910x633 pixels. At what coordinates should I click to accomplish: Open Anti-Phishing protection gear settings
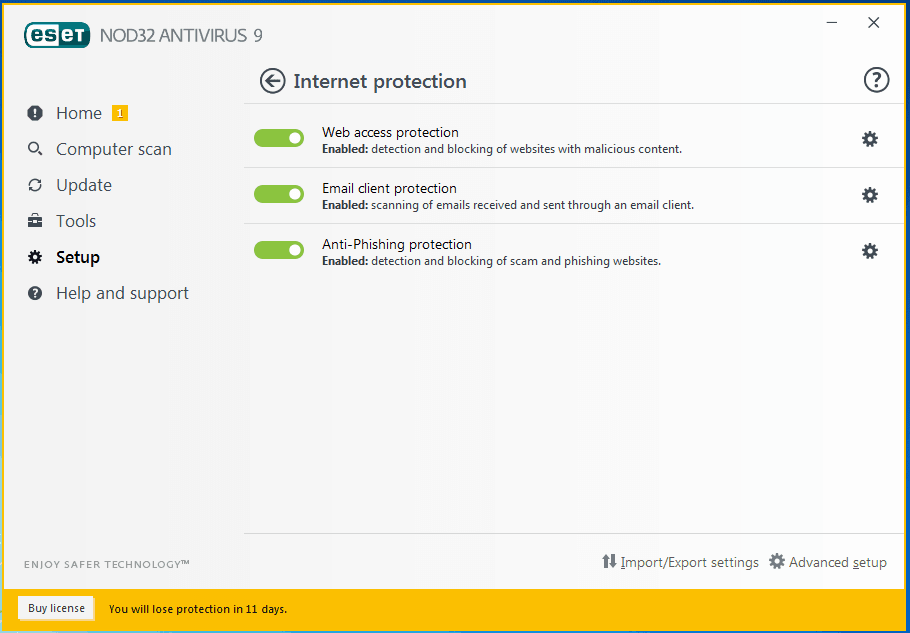(869, 251)
